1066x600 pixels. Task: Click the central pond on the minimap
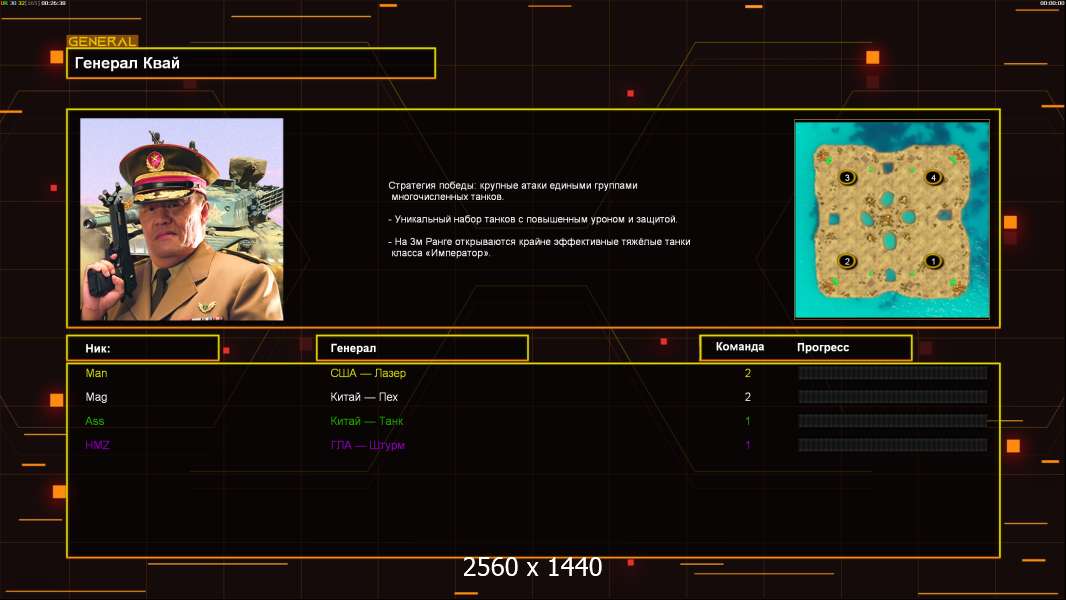(890, 240)
